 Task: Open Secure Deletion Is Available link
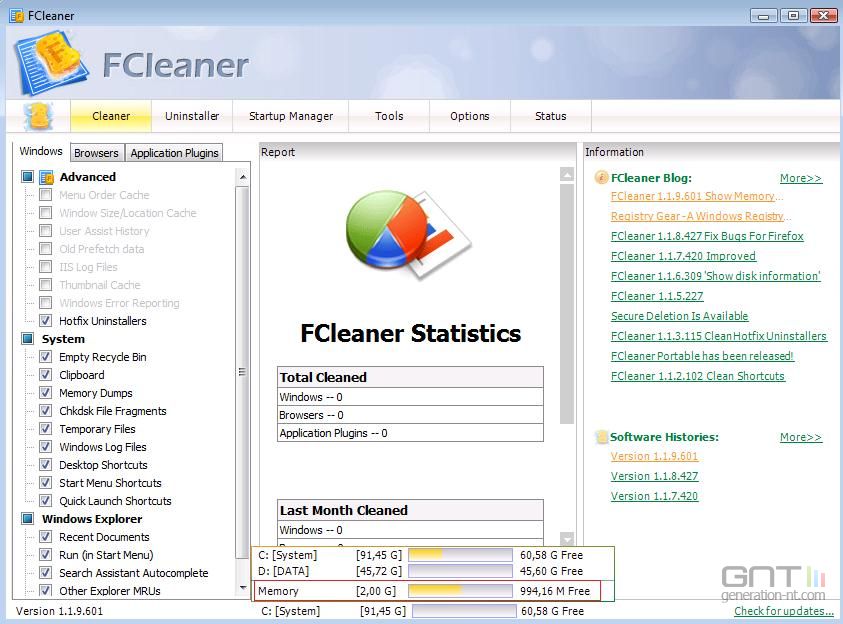coord(680,316)
